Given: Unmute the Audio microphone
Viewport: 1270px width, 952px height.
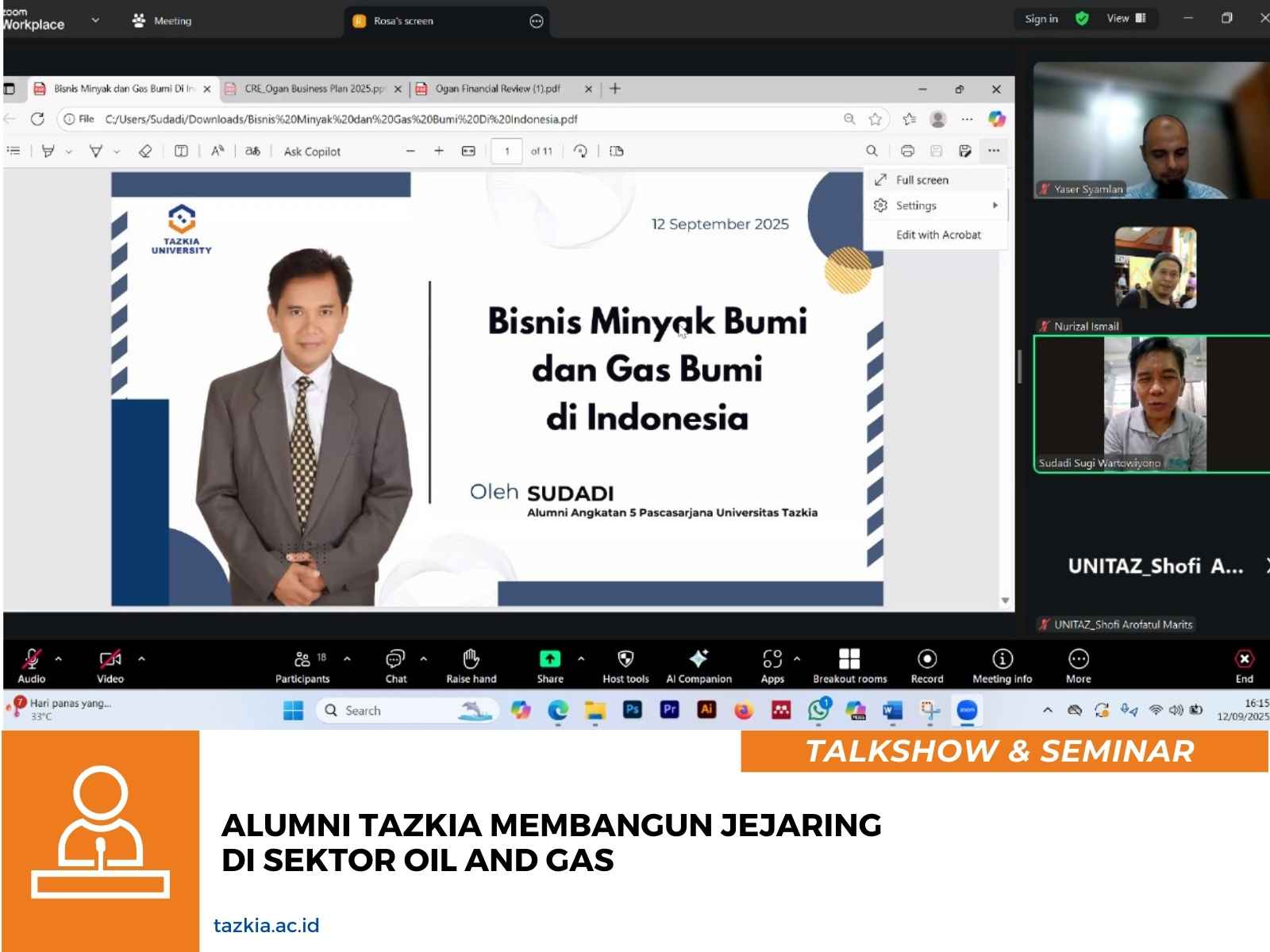Looking at the screenshot, I should [32, 659].
